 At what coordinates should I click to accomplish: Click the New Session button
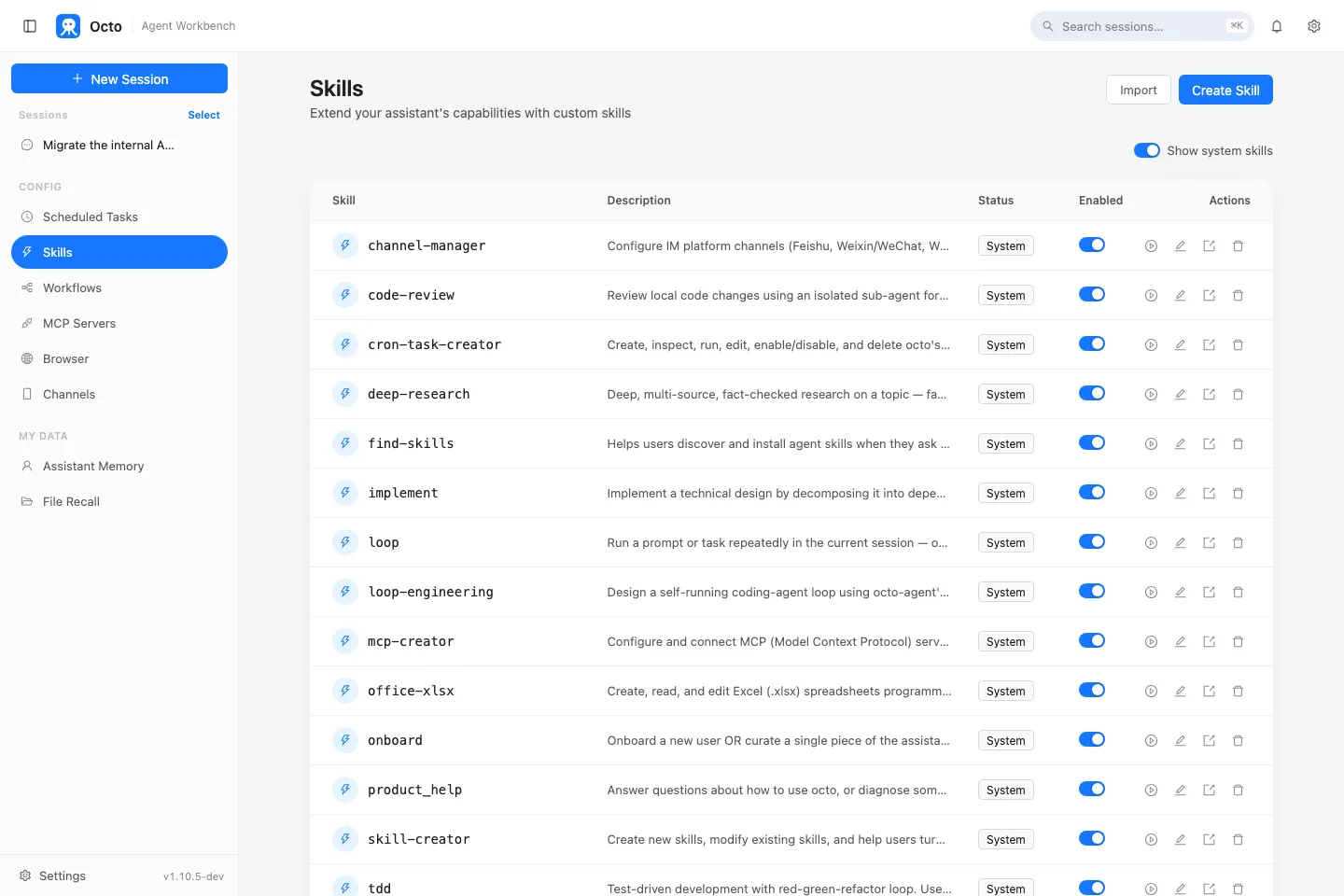click(119, 78)
